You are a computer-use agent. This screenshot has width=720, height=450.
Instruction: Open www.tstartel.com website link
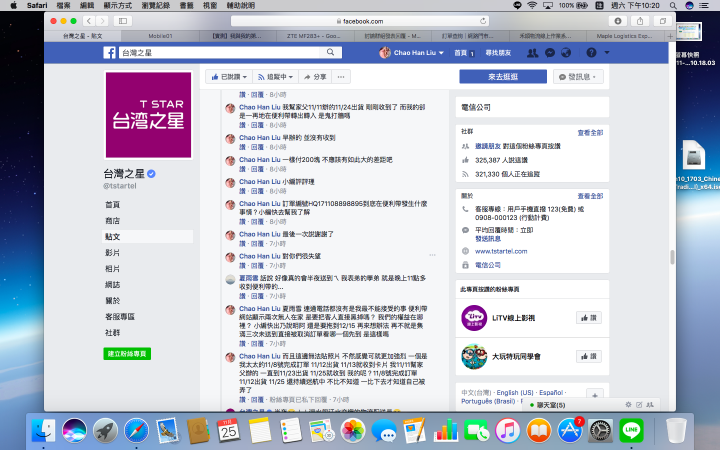(x=501, y=251)
